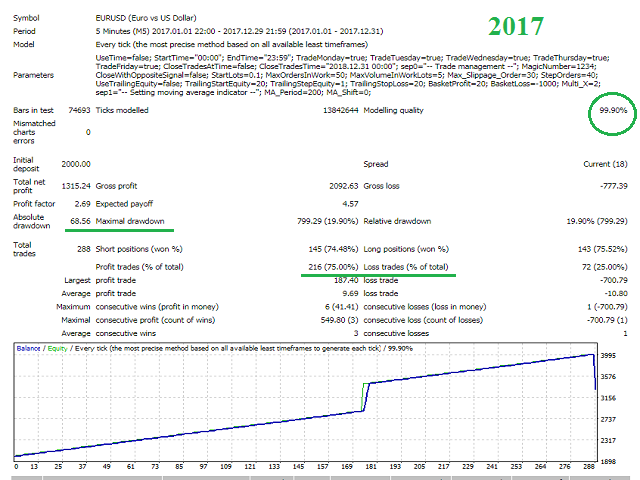Click the "Equity" legend label on the chart
Image resolution: width=640 pixels, height=480 pixels.
coord(58,349)
